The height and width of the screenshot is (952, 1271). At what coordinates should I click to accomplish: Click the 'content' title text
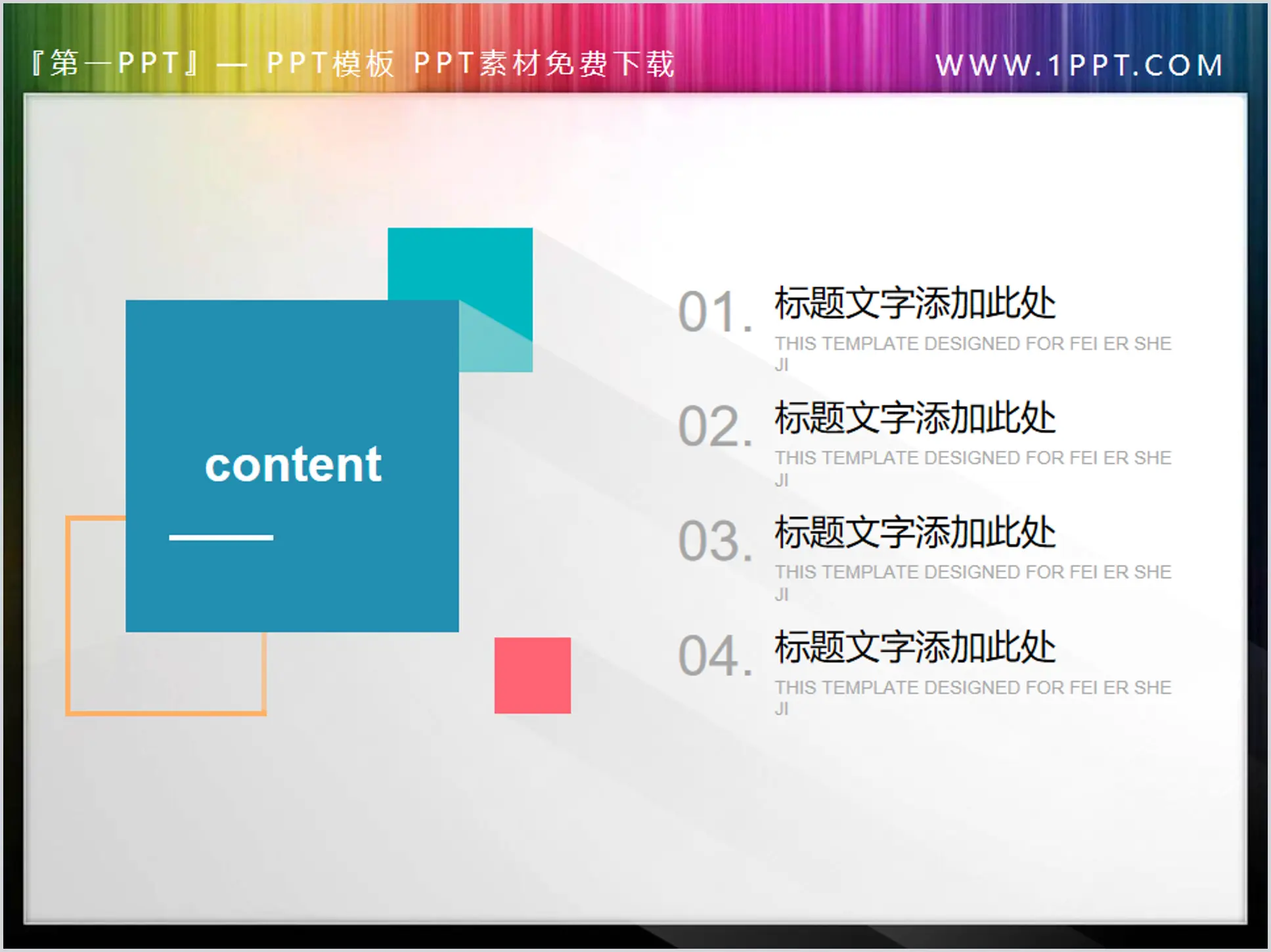click(x=293, y=464)
